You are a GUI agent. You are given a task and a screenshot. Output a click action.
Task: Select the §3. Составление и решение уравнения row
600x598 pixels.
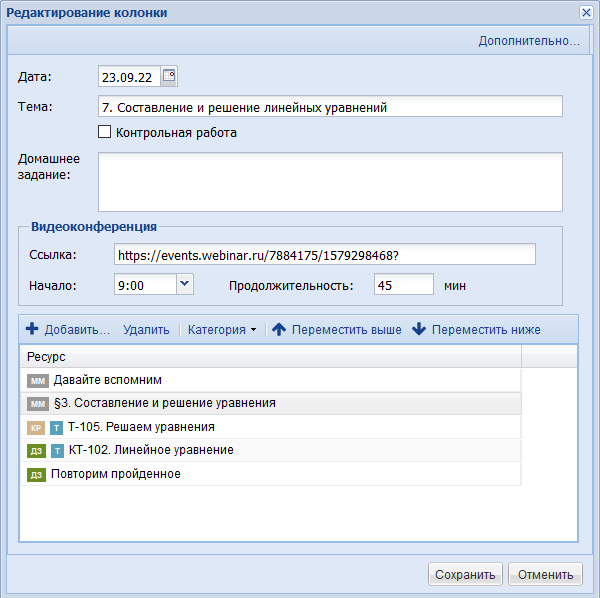271,403
